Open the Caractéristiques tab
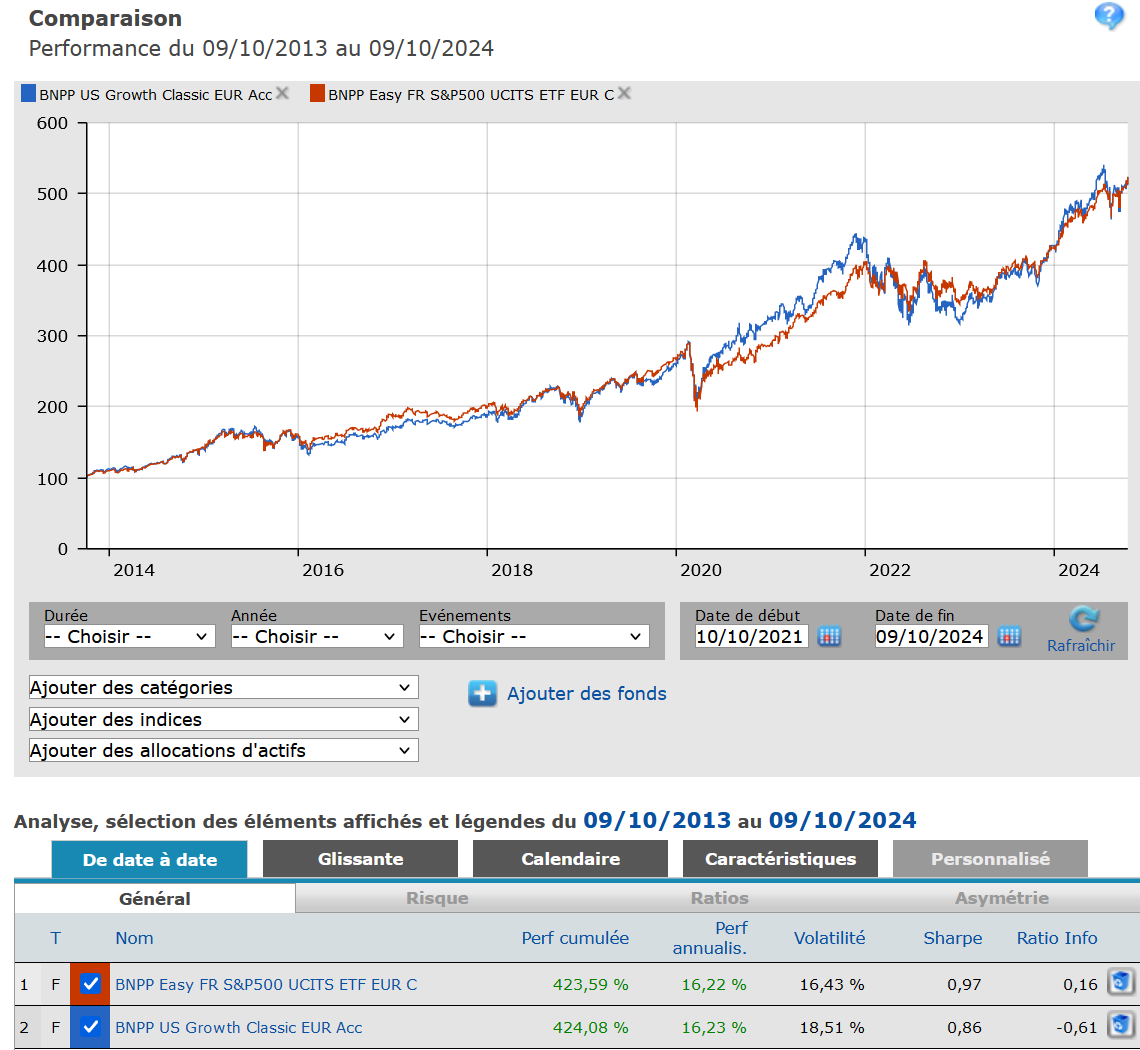The height and width of the screenshot is (1050, 1140). tap(780, 859)
